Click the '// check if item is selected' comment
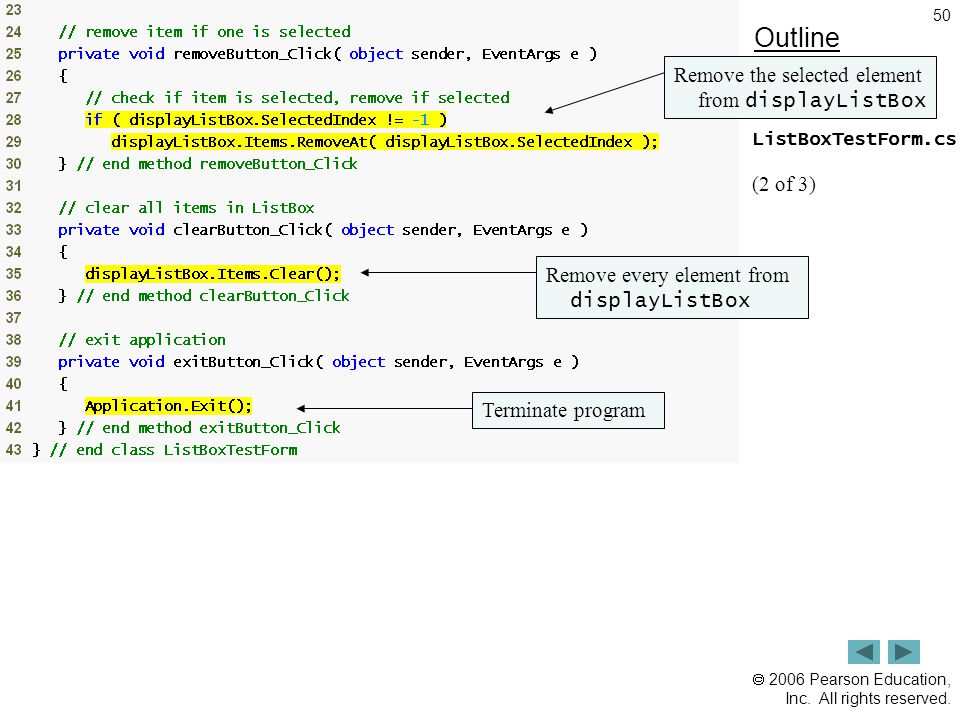This screenshot has width=960, height=720. pos(298,98)
